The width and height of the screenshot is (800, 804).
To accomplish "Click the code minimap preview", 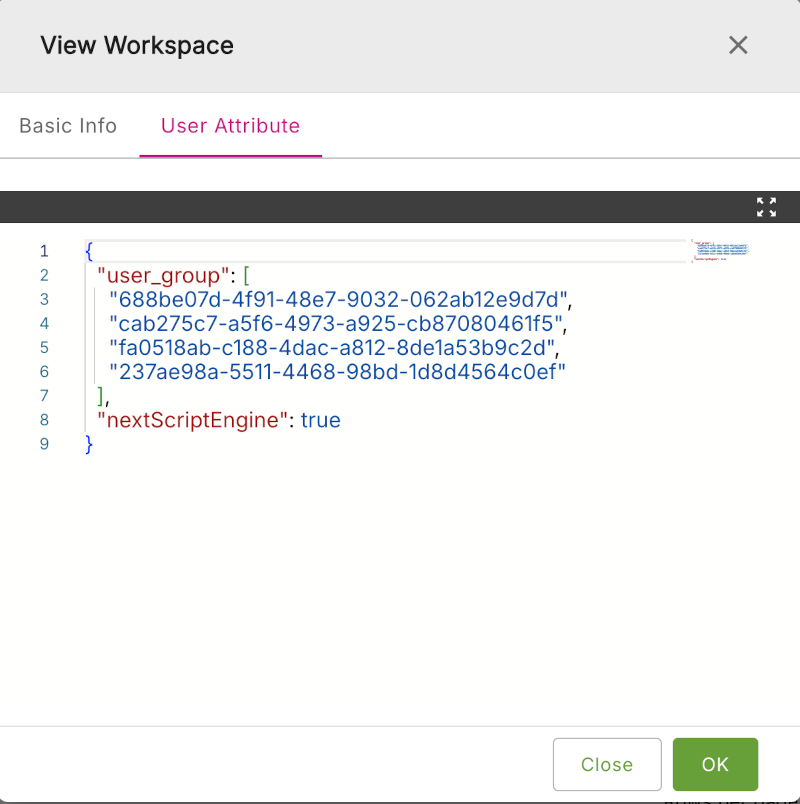I will click(720, 250).
